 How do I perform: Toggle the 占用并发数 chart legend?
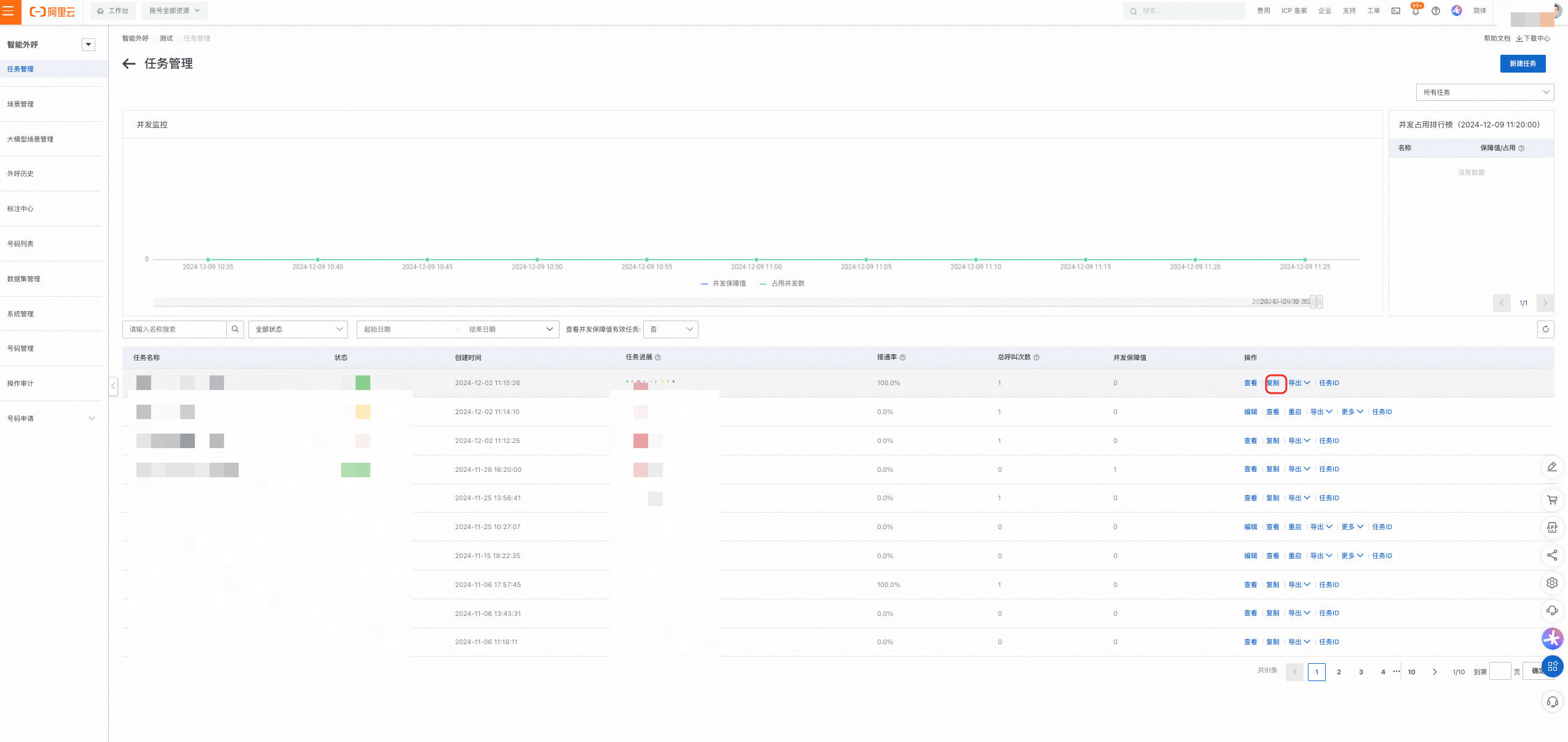coord(782,284)
